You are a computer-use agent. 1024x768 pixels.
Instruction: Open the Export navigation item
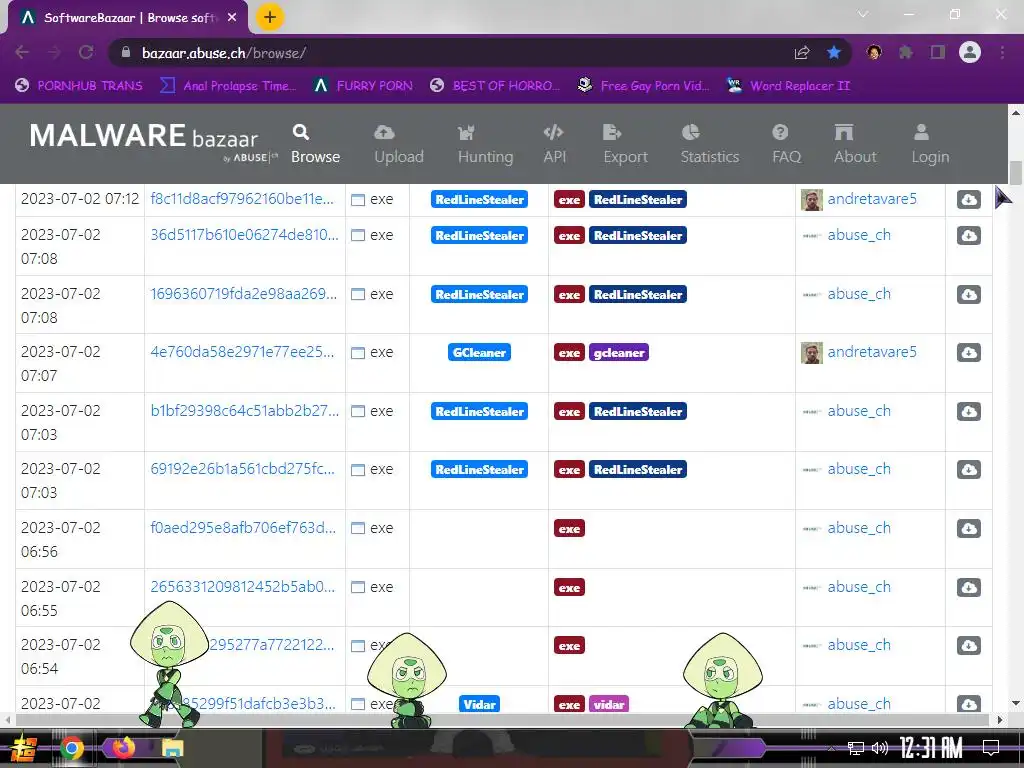[x=625, y=144]
